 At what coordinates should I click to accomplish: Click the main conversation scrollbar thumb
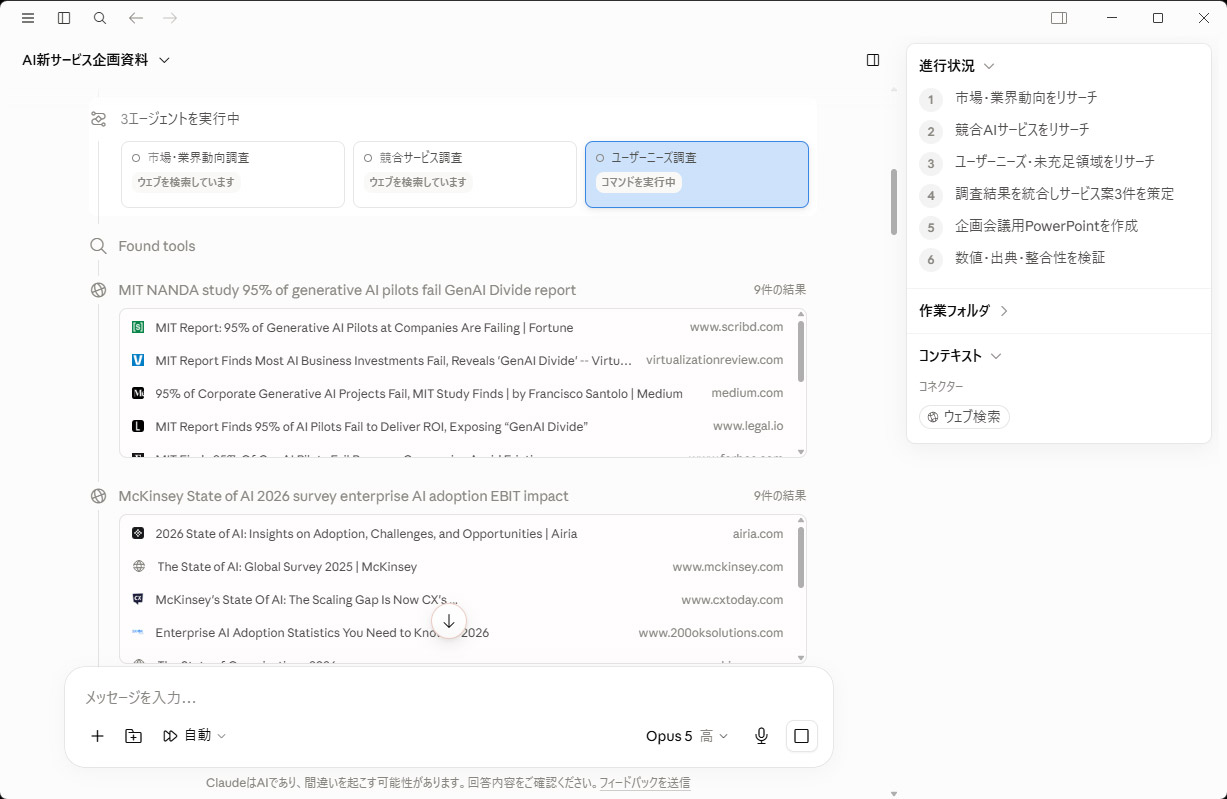click(894, 202)
